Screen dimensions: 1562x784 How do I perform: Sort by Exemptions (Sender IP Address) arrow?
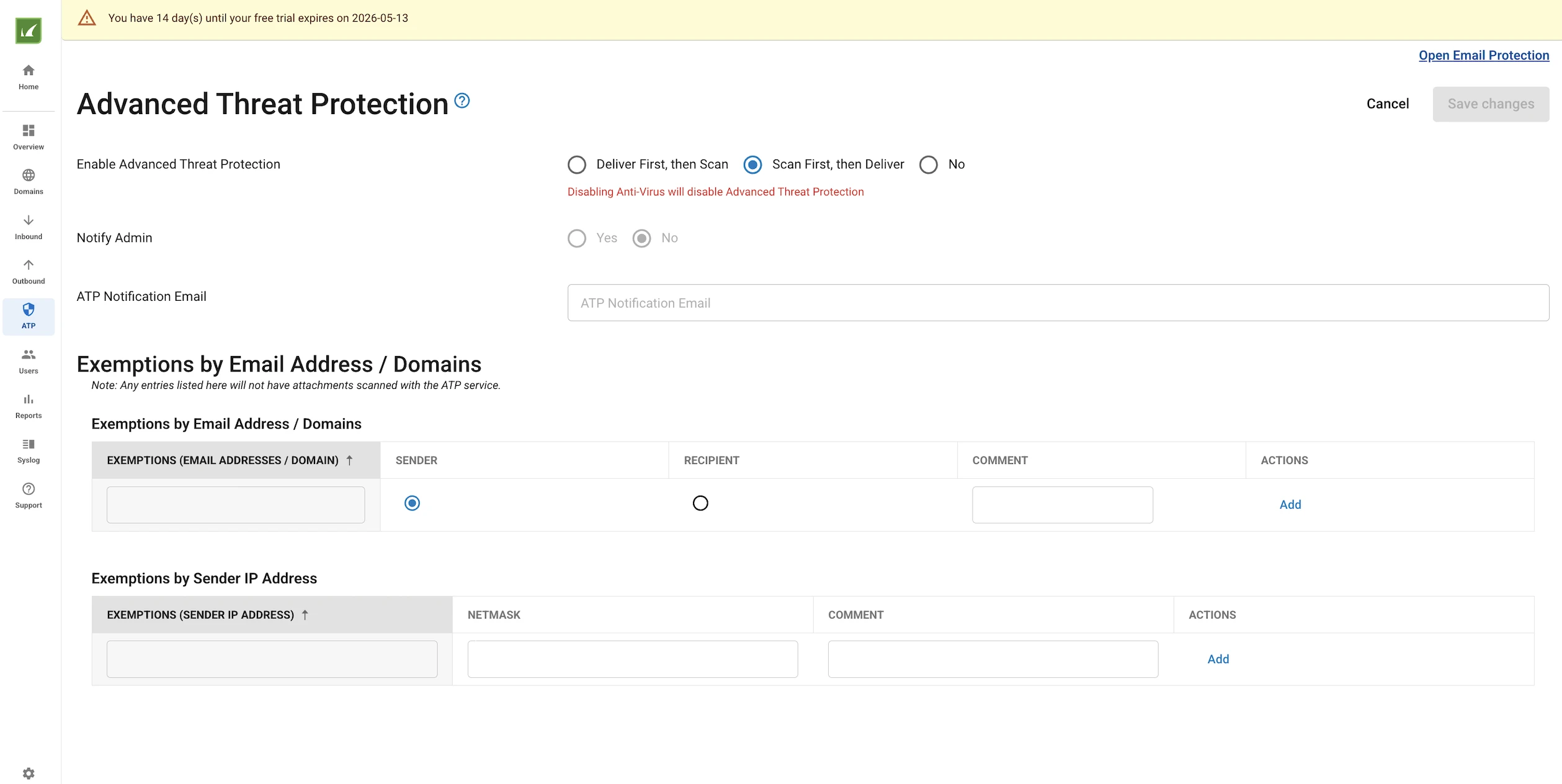click(305, 615)
